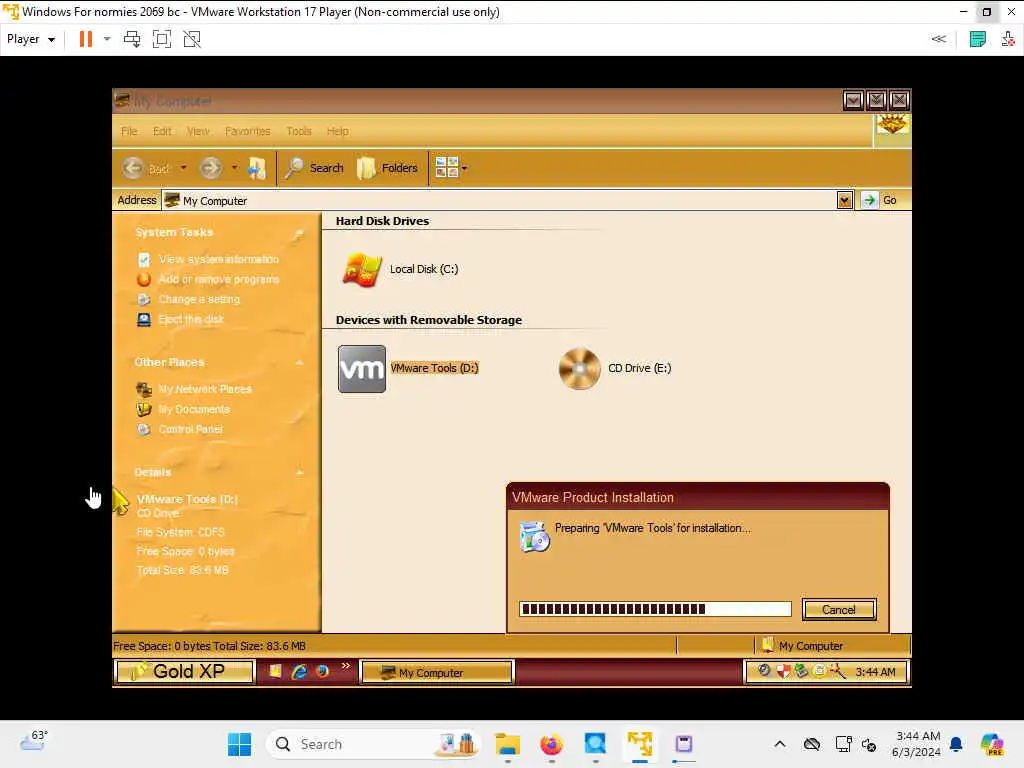The image size is (1024, 768).
Task: Open the Forward history dropdown arrow
Action: [x=234, y=168]
